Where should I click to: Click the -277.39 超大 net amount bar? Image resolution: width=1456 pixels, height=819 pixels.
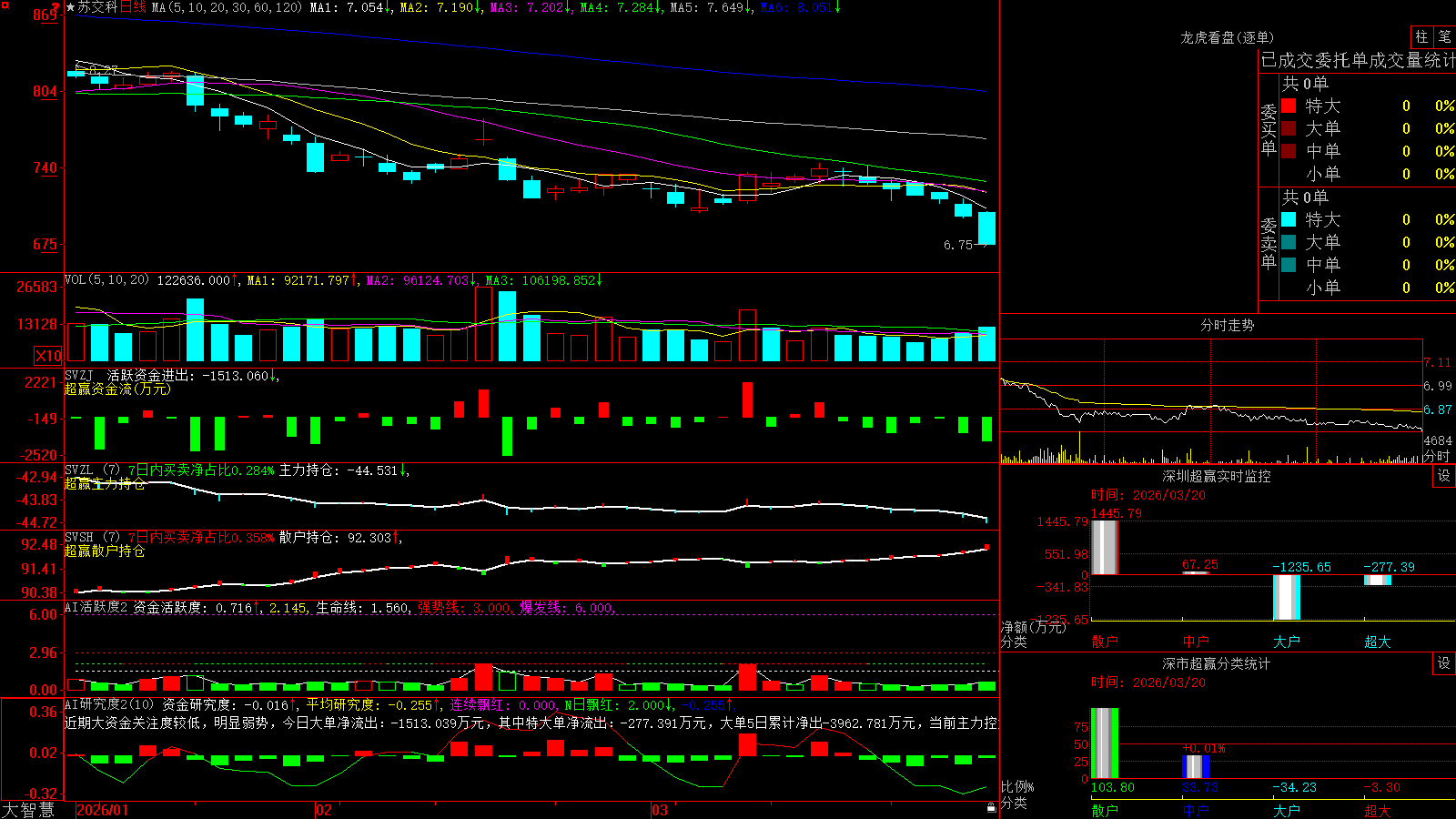(x=1378, y=580)
